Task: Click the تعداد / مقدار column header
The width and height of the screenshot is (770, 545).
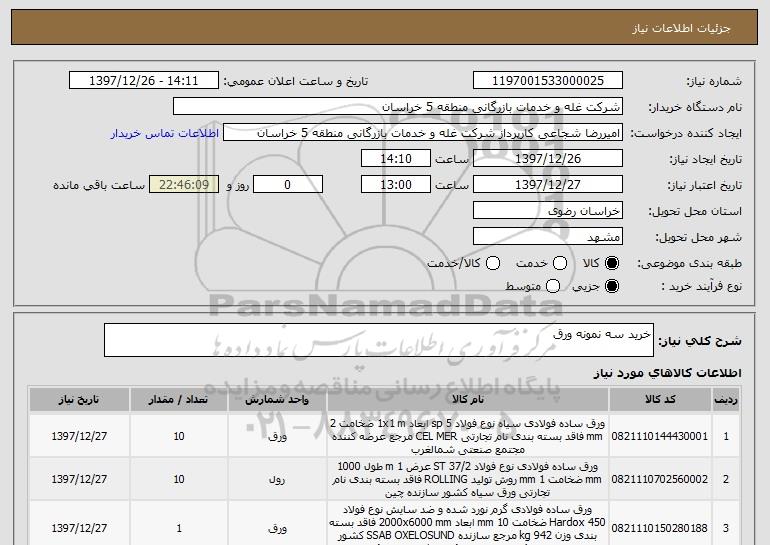Action: coord(179,400)
